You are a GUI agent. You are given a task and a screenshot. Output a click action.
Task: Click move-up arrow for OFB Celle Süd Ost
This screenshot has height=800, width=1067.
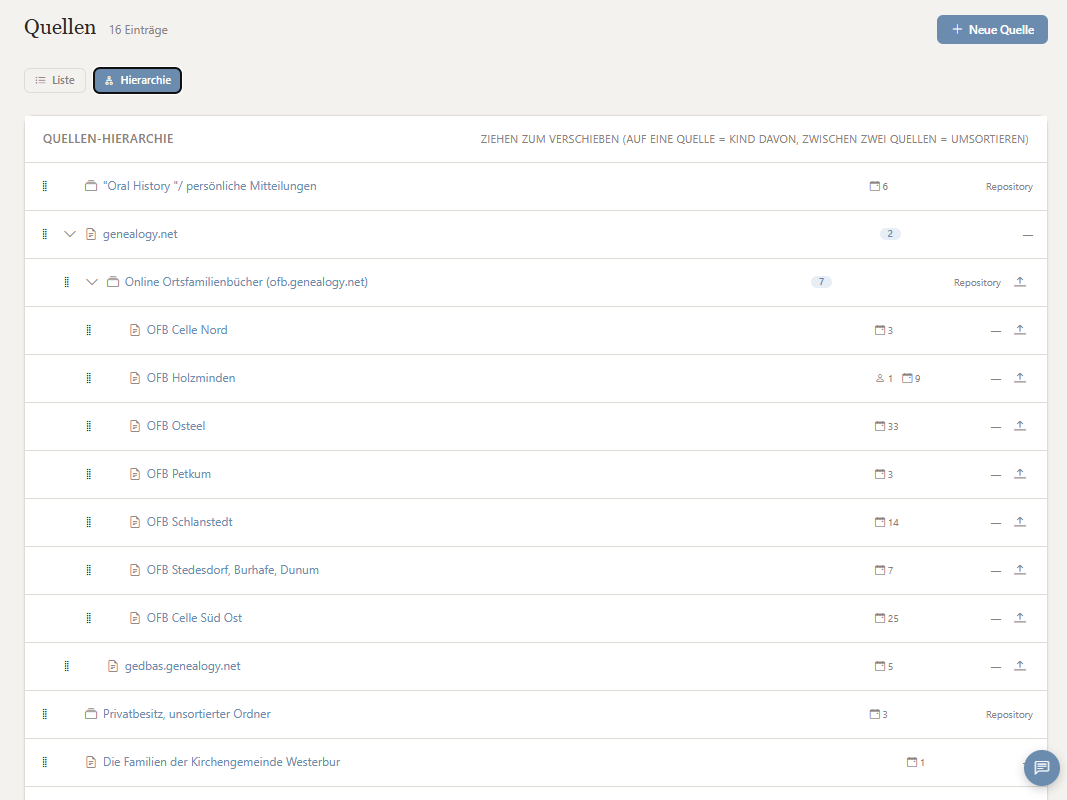1020,618
